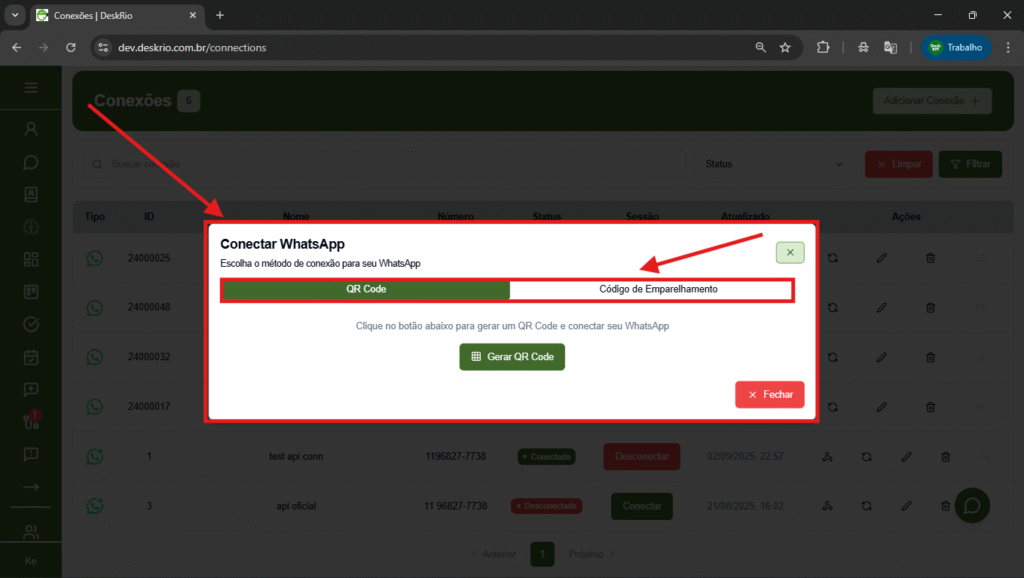
Task: Click the Adicionar Conexão button
Action: (x=932, y=101)
